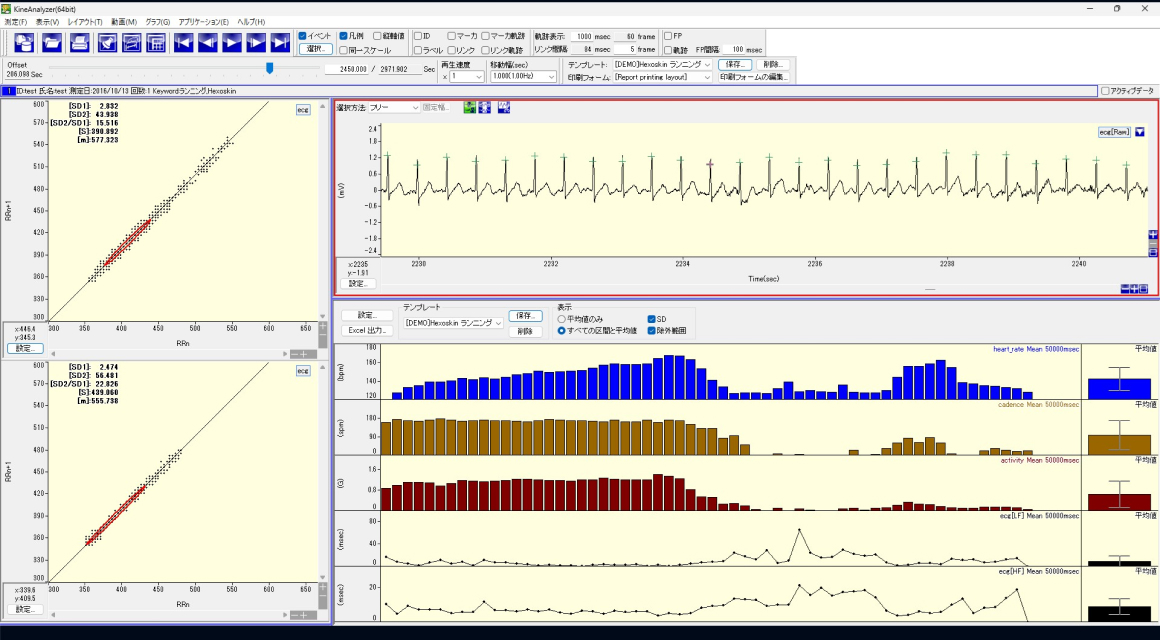Viewport: 1160px width, 640px height.
Task: Play the recording
Action: tap(232, 42)
